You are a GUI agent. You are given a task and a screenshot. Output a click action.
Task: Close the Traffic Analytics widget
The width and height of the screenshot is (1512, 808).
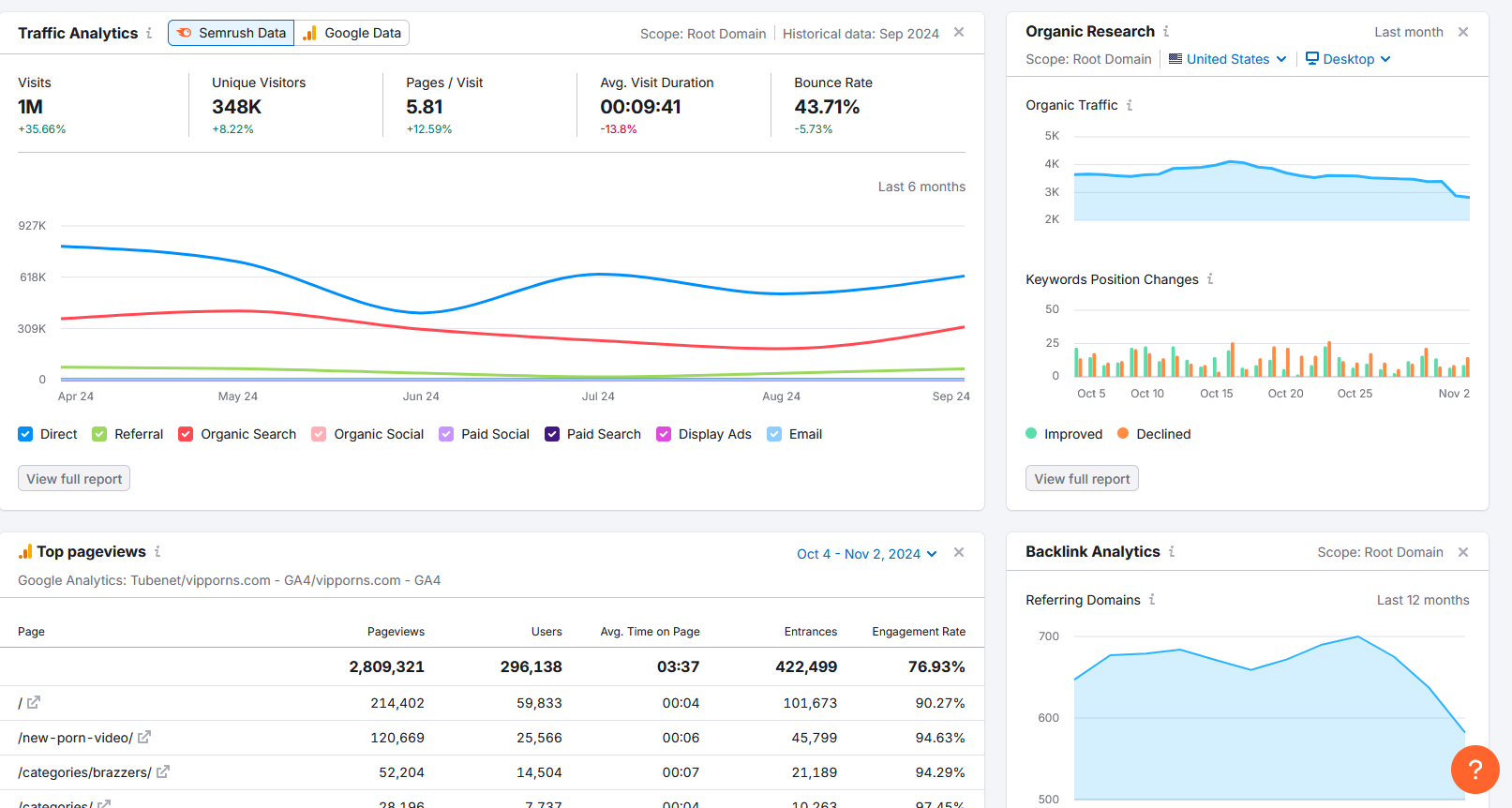click(959, 32)
